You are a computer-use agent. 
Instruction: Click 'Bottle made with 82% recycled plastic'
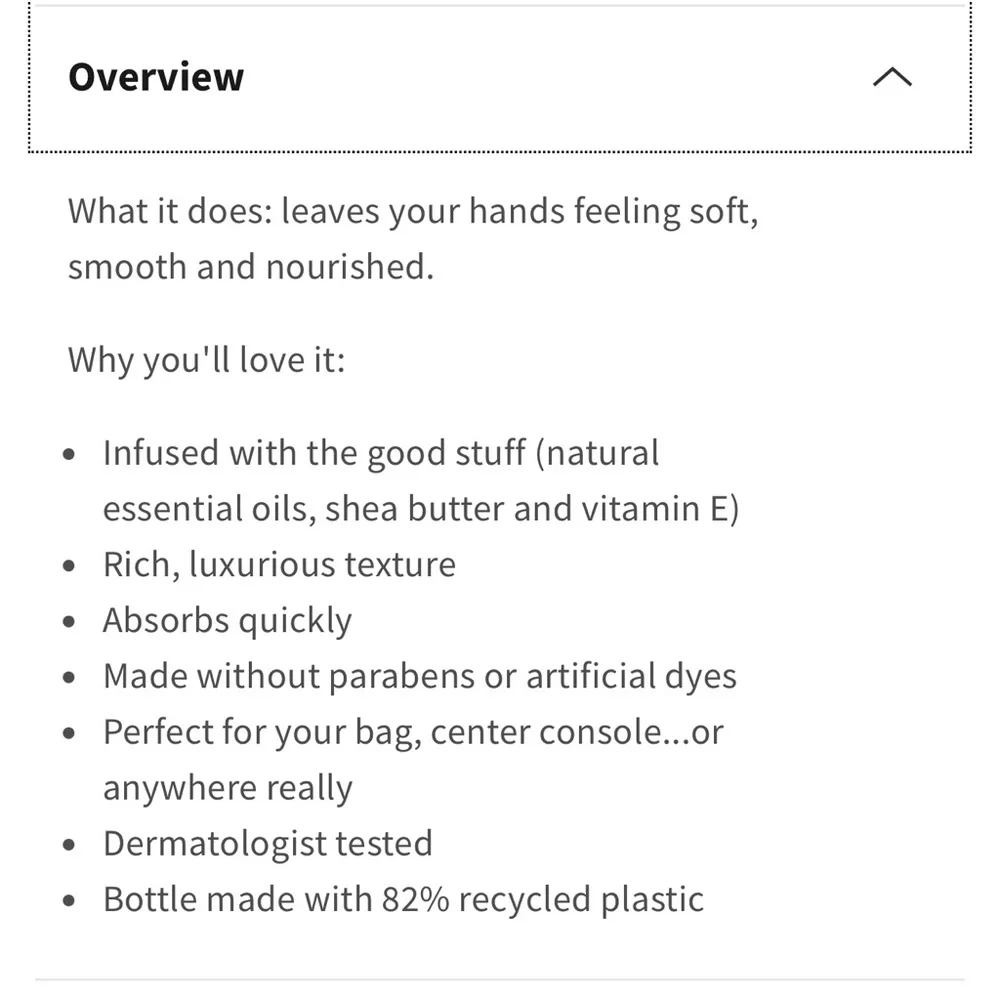pos(403,899)
